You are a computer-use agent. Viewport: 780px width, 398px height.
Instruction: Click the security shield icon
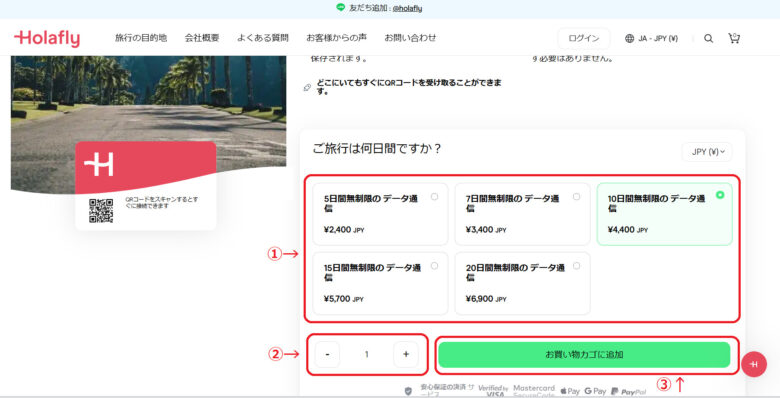click(408, 392)
